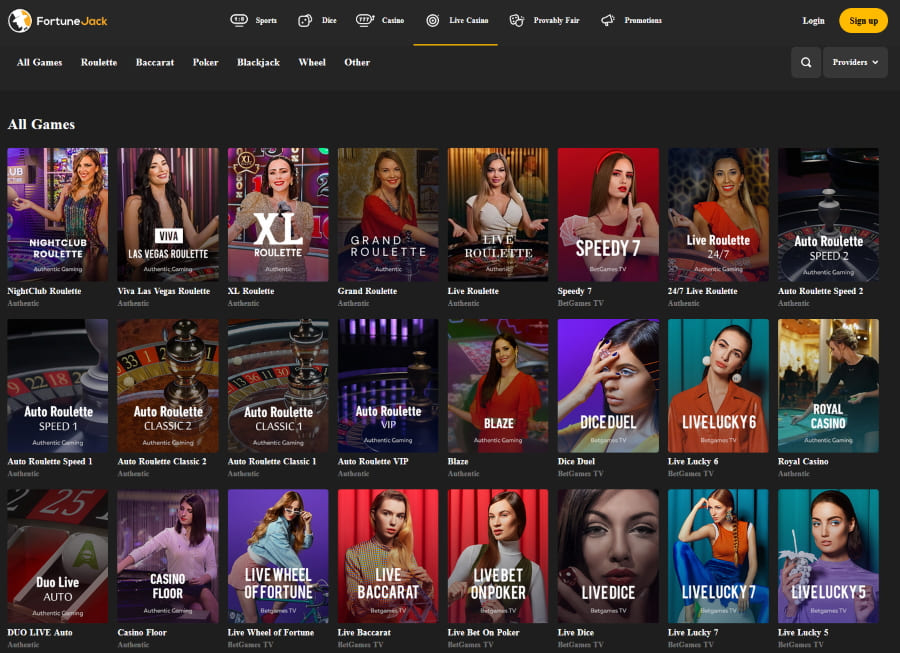Viewport: 900px width, 653px height.
Task: Open the Casino Floor game thumbnail
Action: [168, 556]
